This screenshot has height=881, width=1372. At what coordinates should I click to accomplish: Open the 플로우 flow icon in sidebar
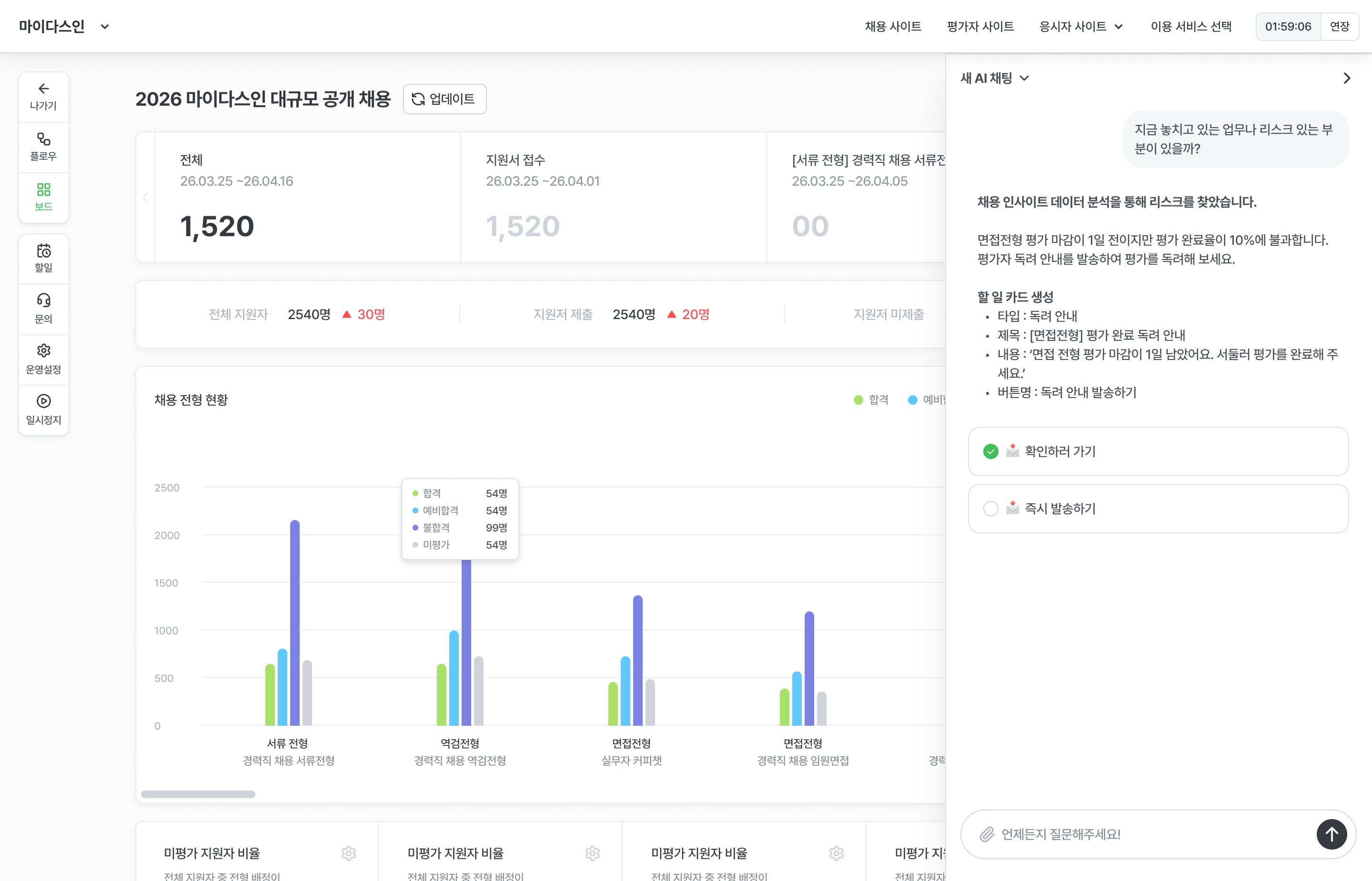[x=43, y=139]
